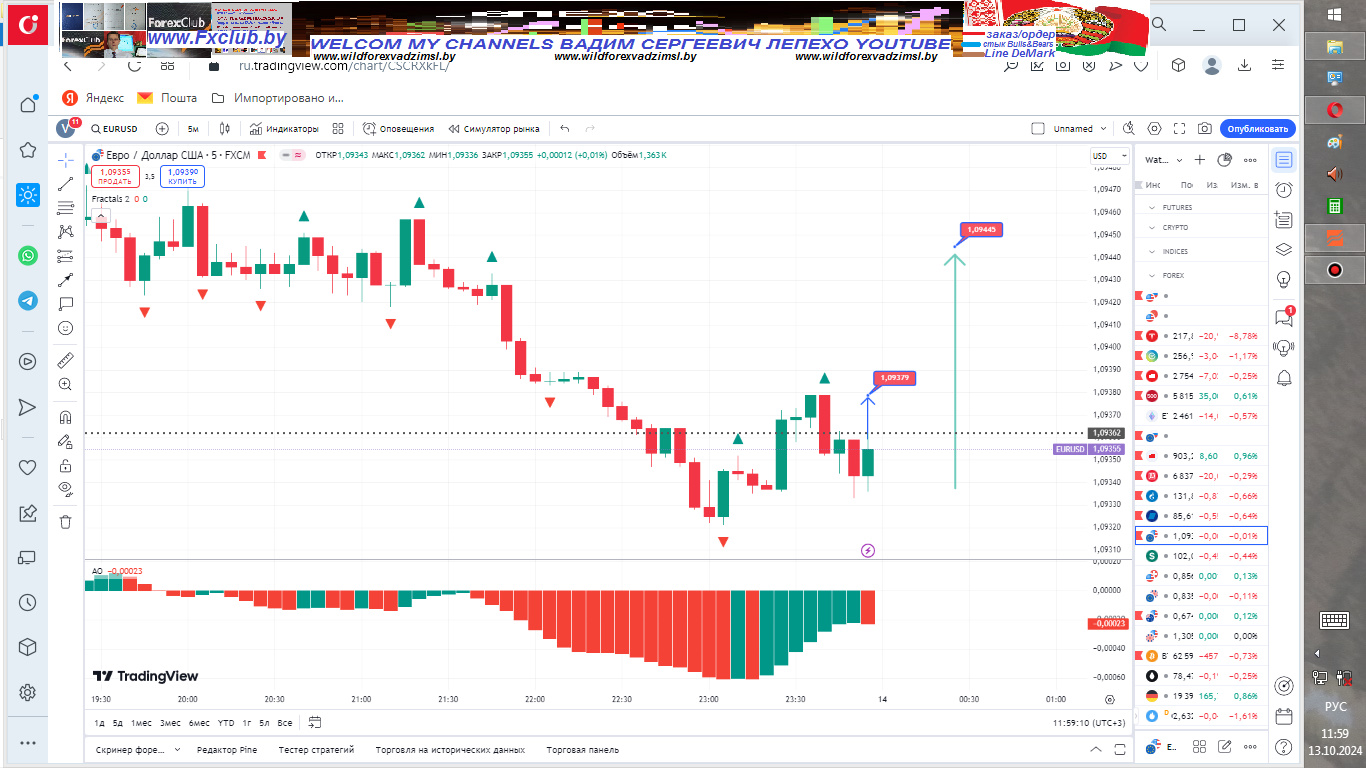Open the object tree layers icon

pyautogui.click(x=1284, y=249)
